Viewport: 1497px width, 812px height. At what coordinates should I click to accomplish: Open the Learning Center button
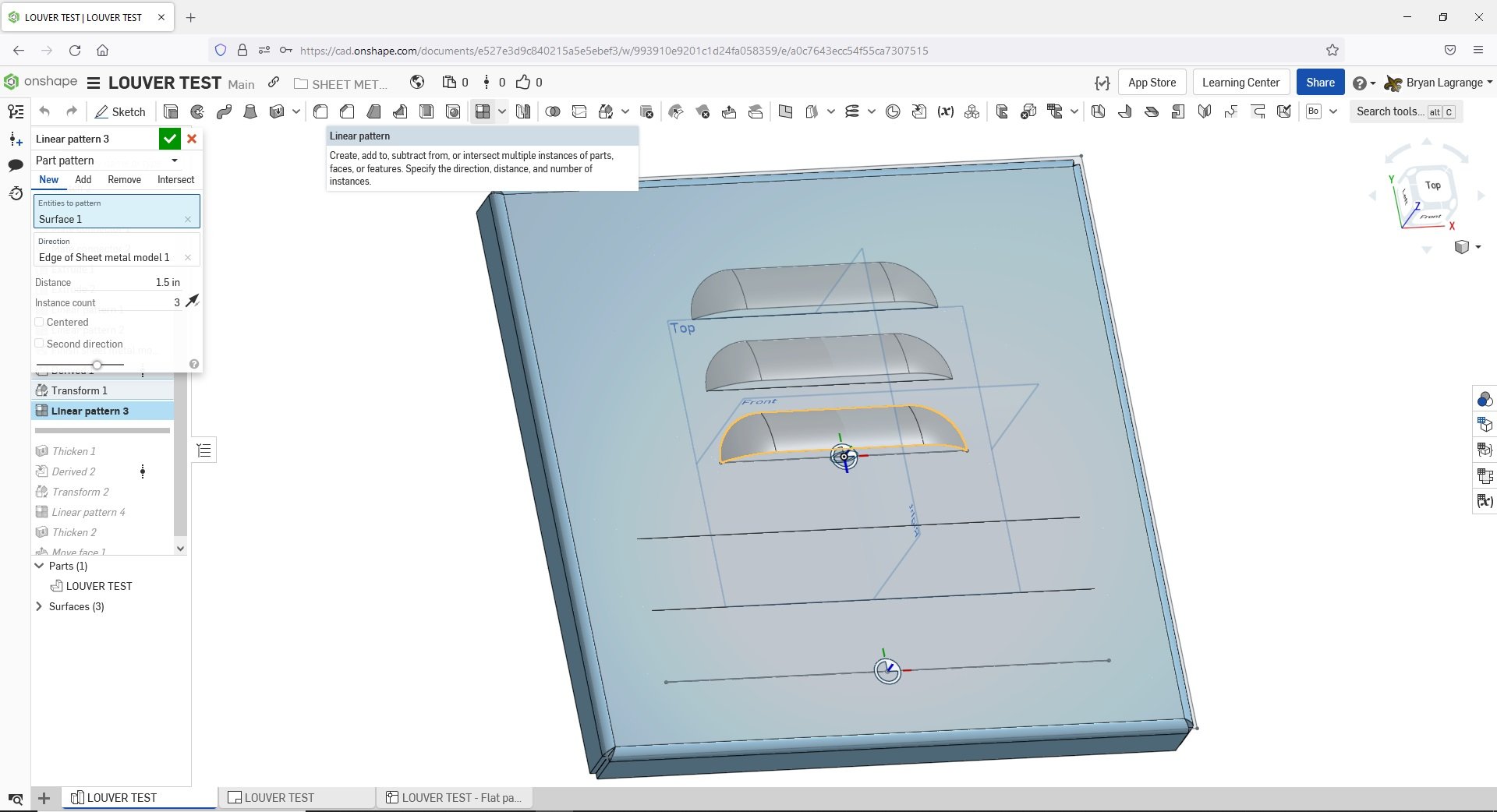point(1240,83)
